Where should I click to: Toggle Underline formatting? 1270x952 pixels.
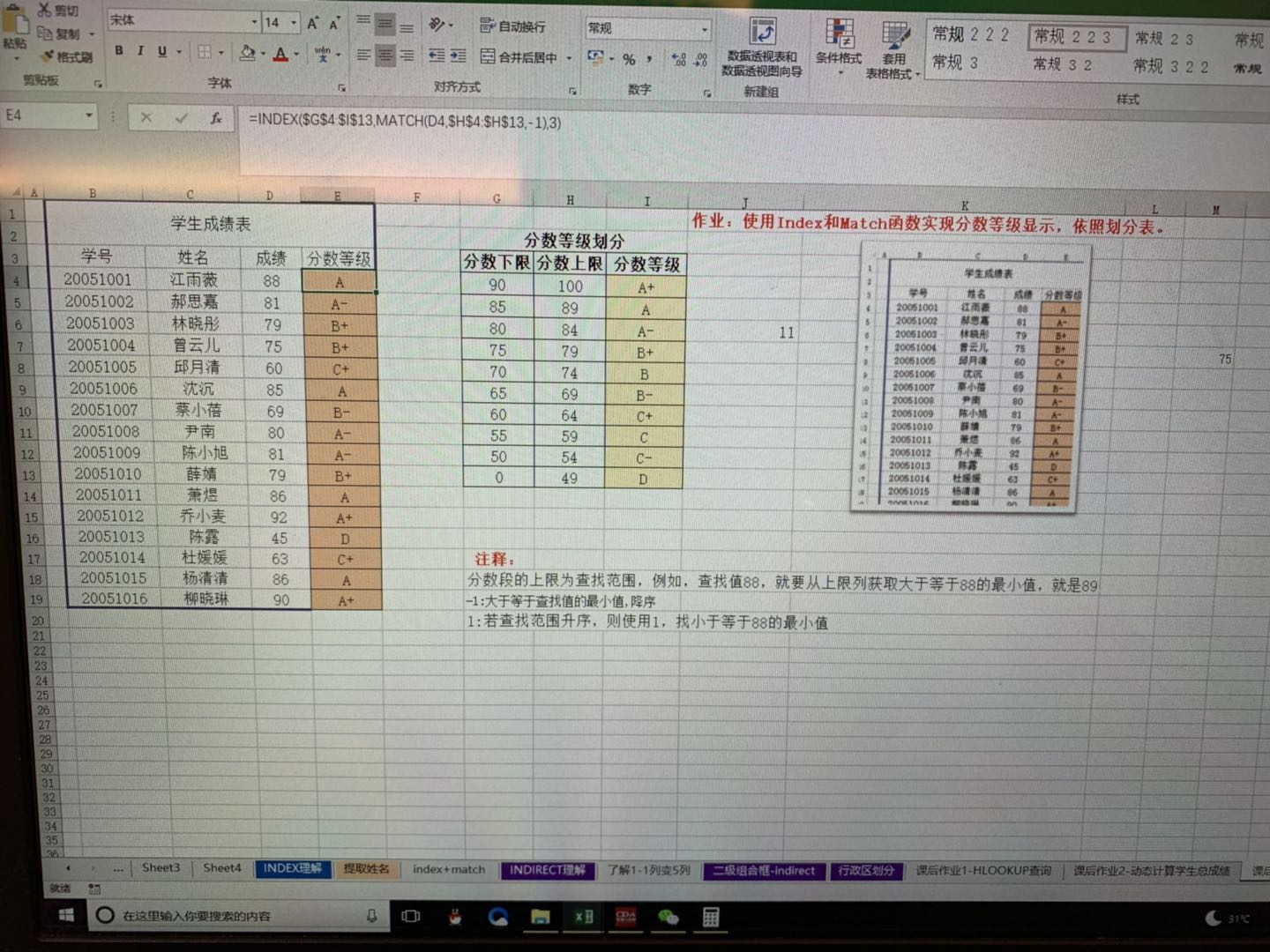[x=162, y=52]
